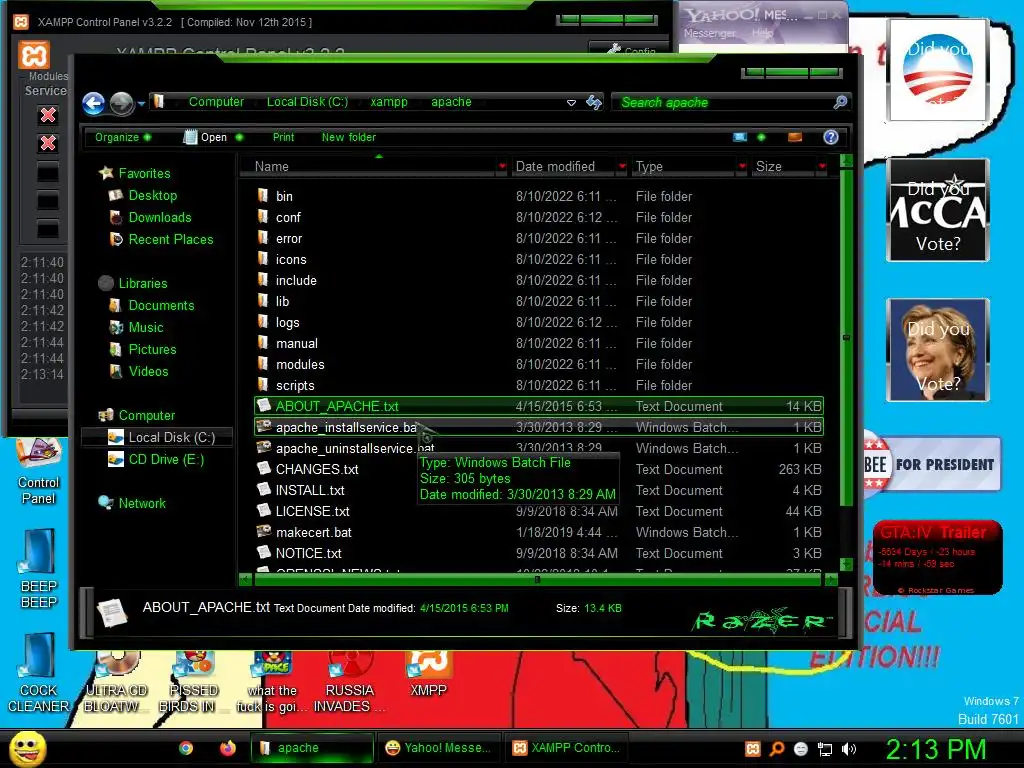This screenshot has height=768, width=1024.
Task: Click the scroll down arrow of file list
Action: 846,564
